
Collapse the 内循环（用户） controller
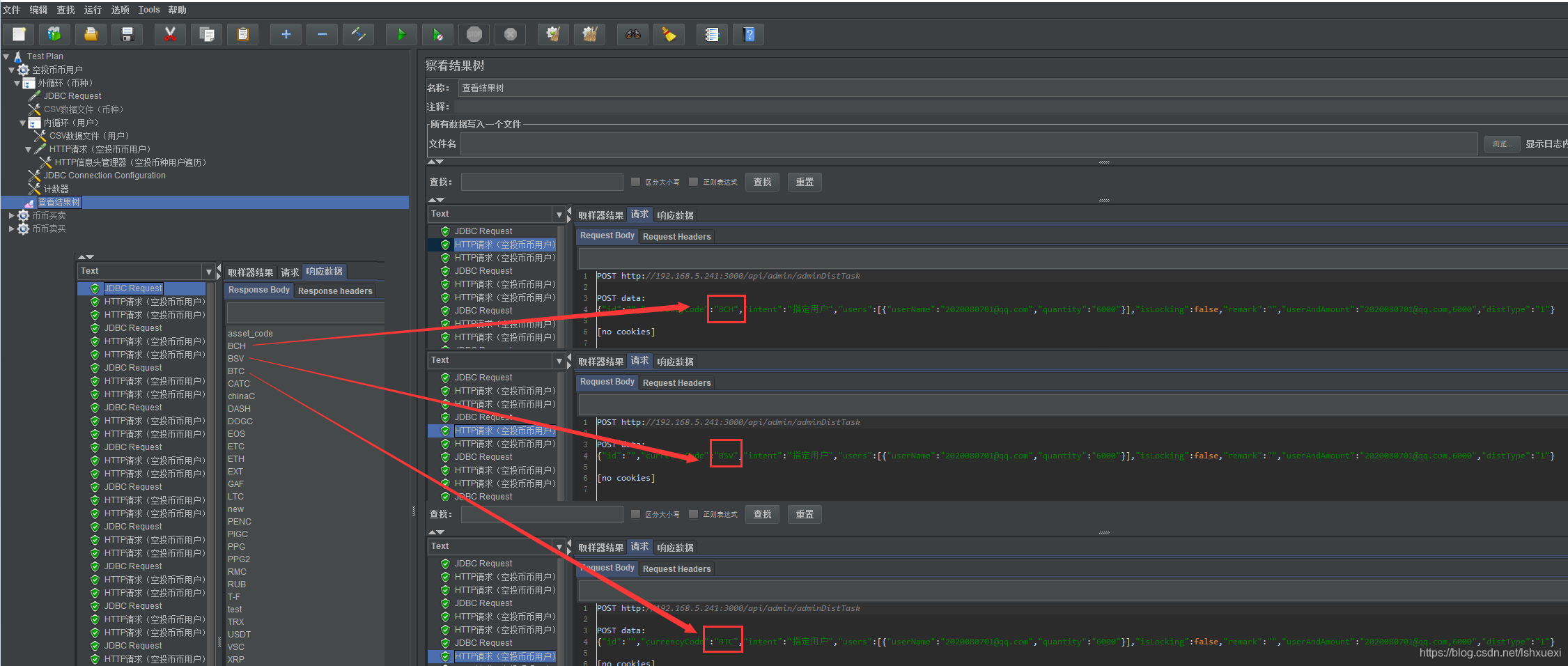click(23, 123)
